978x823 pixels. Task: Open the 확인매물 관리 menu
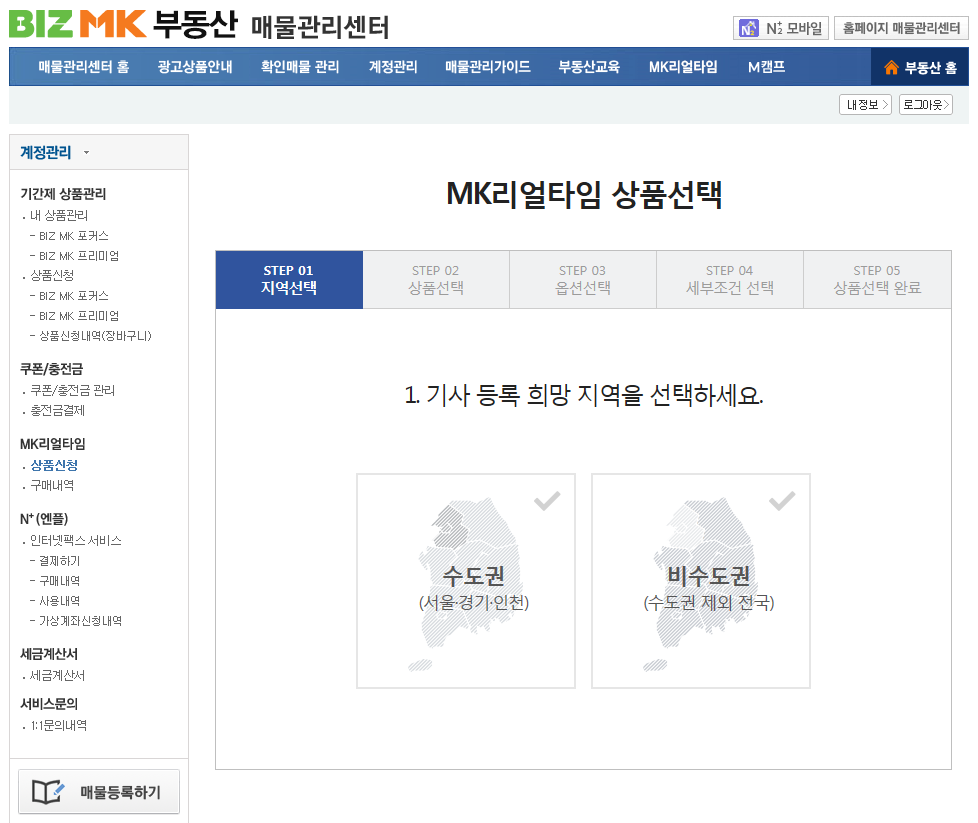point(300,67)
